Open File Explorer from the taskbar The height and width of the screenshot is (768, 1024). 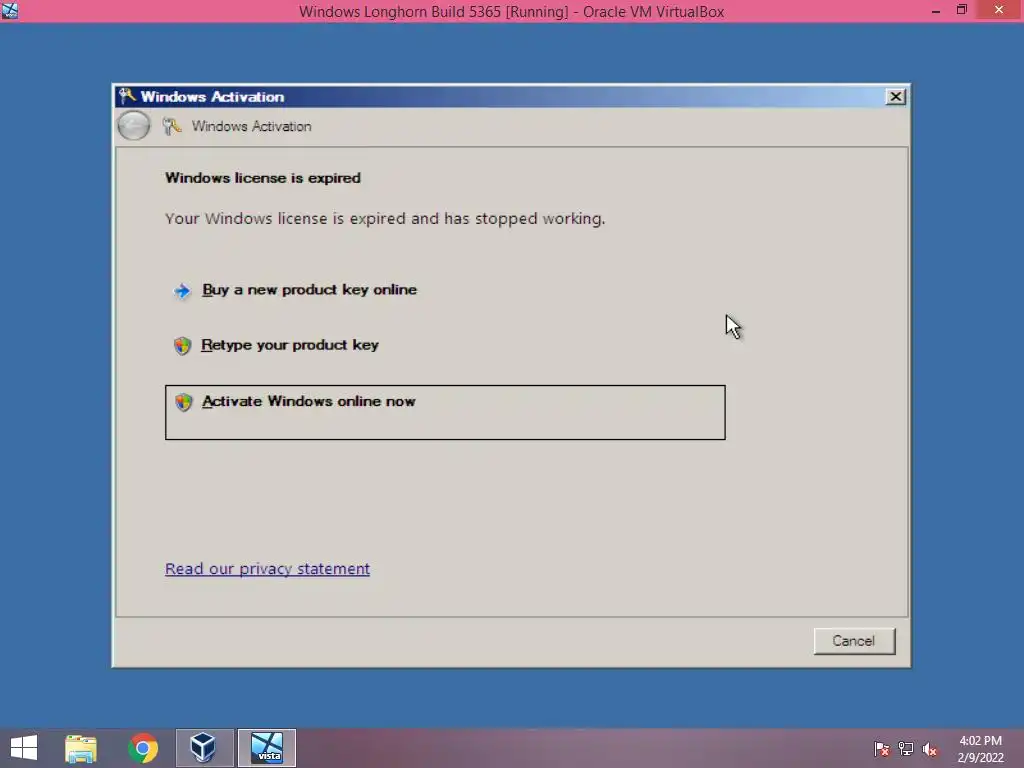81,748
